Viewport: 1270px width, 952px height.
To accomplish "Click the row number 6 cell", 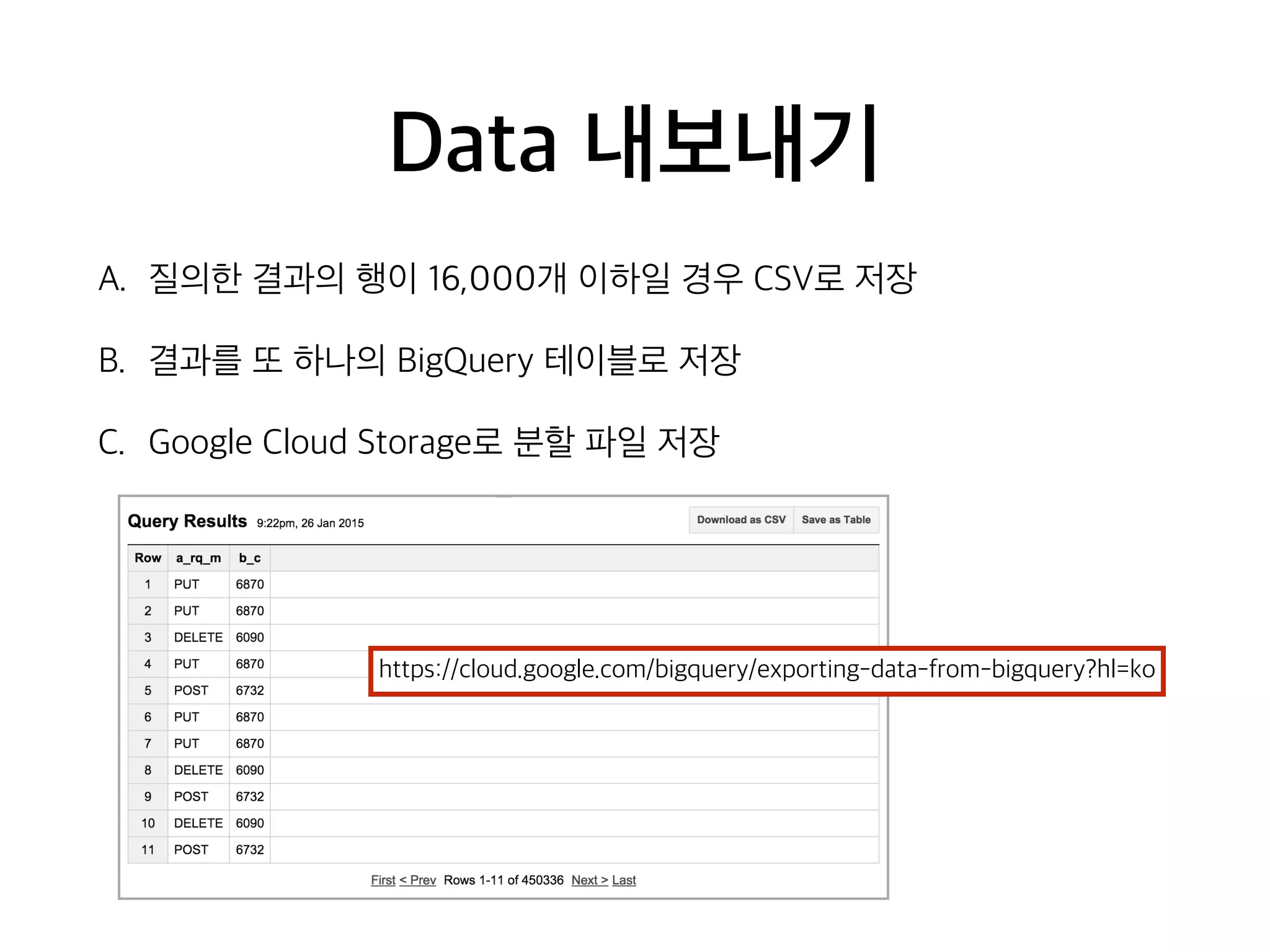I will [x=148, y=717].
